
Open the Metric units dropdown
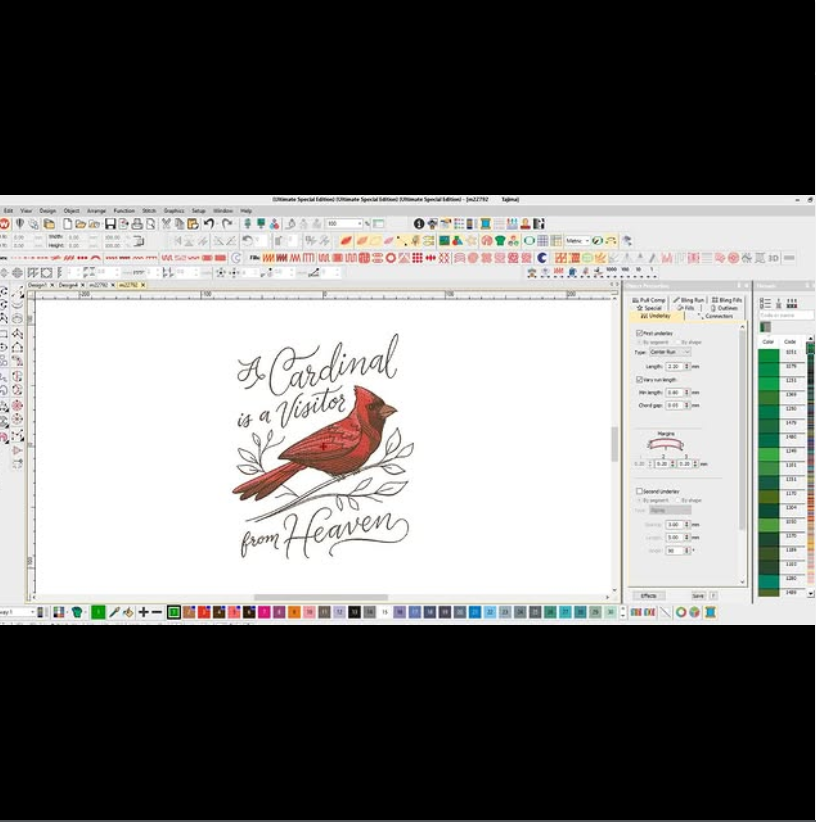[x=577, y=241]
